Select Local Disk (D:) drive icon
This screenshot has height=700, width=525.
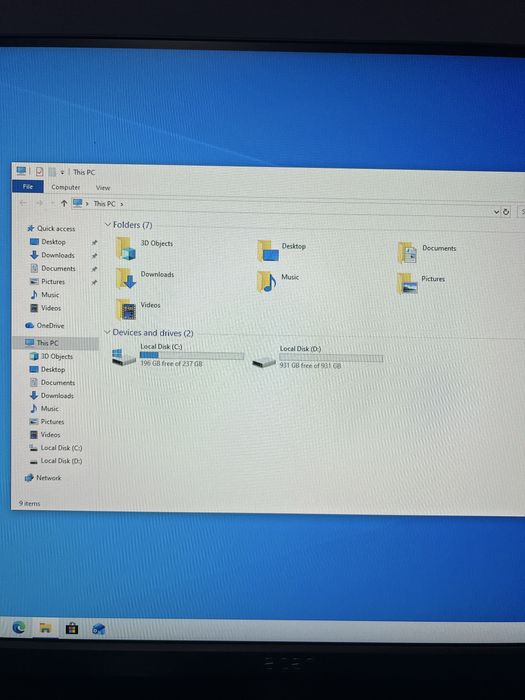click(x=263, y=362)
